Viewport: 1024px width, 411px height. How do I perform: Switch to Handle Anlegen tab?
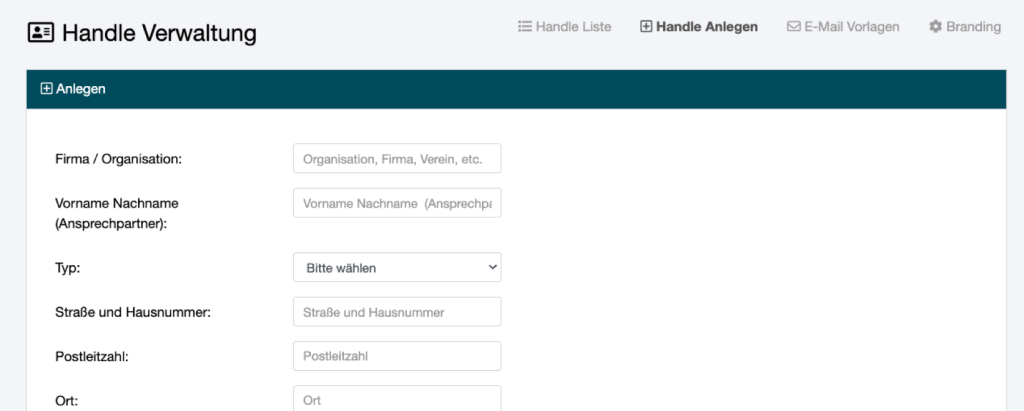tap(699, 27)
